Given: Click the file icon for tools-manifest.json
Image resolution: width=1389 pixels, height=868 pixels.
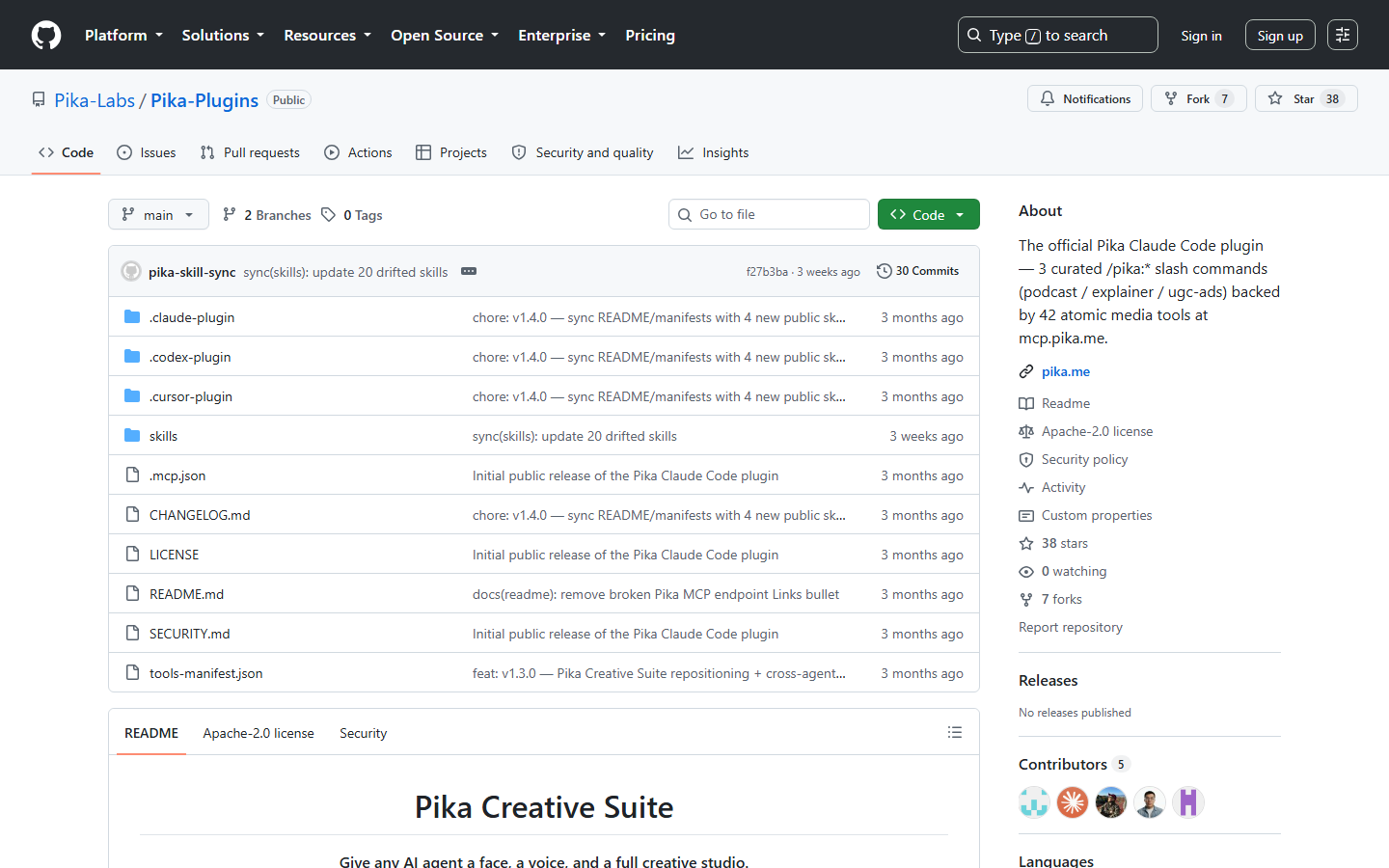Looking at the screenshot, I should coord(132,673).
